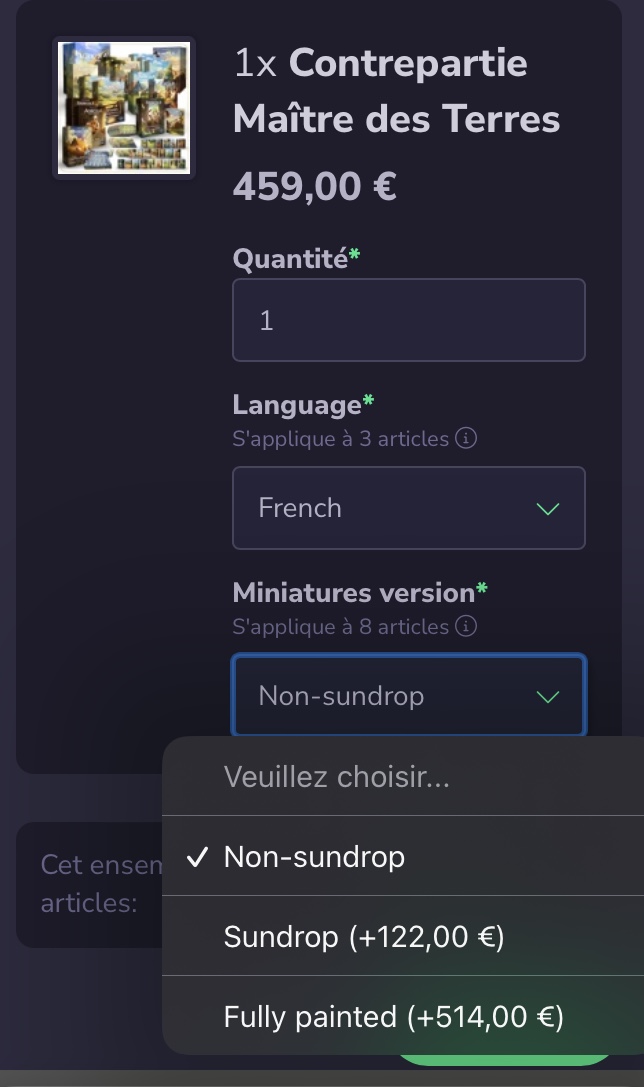
Task: Click the 459,00 € price text
Action: 314,186
